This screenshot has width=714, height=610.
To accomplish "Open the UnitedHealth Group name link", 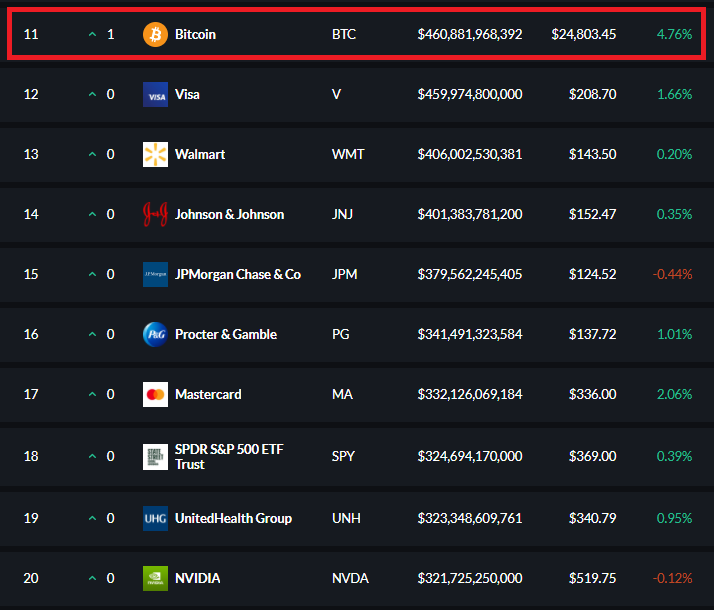I will [x=233, y=518].
